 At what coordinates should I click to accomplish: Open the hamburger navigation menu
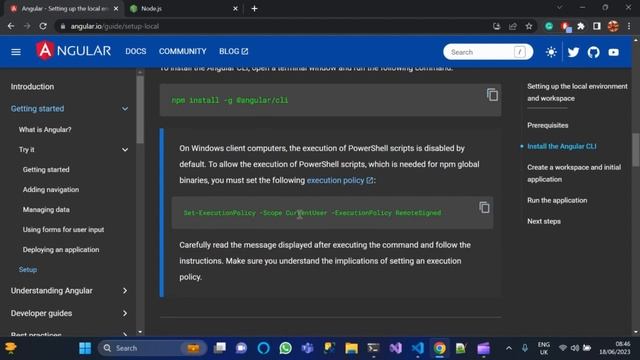[x=16, y=52]
